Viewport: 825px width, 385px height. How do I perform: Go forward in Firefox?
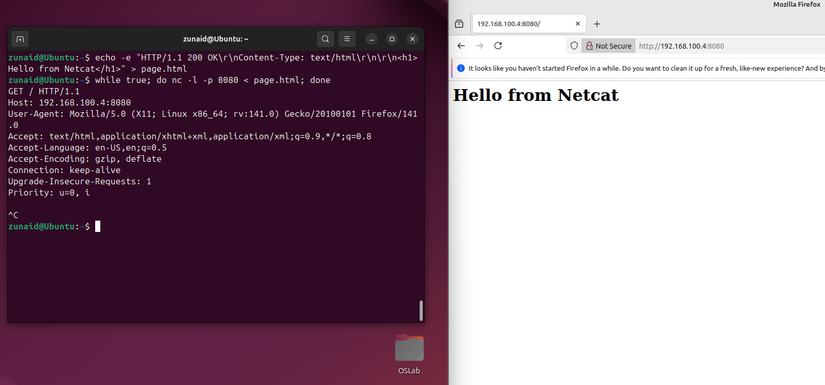point(479,46)
